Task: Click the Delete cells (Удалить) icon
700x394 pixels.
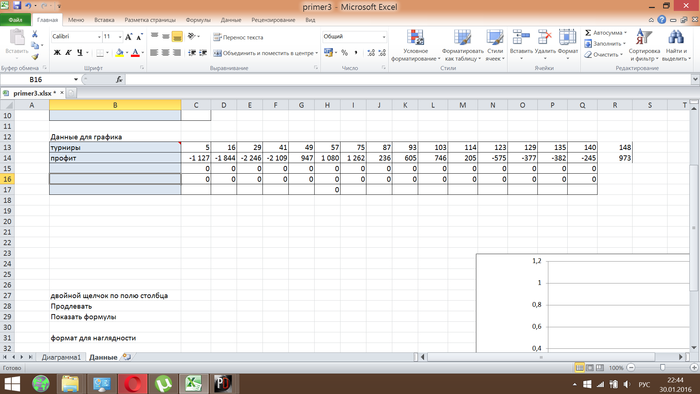Action: point(544,37)
